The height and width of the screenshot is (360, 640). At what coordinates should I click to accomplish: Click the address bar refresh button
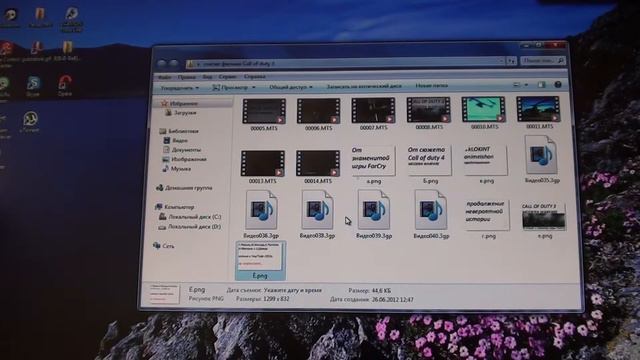(x=511, y=61)
